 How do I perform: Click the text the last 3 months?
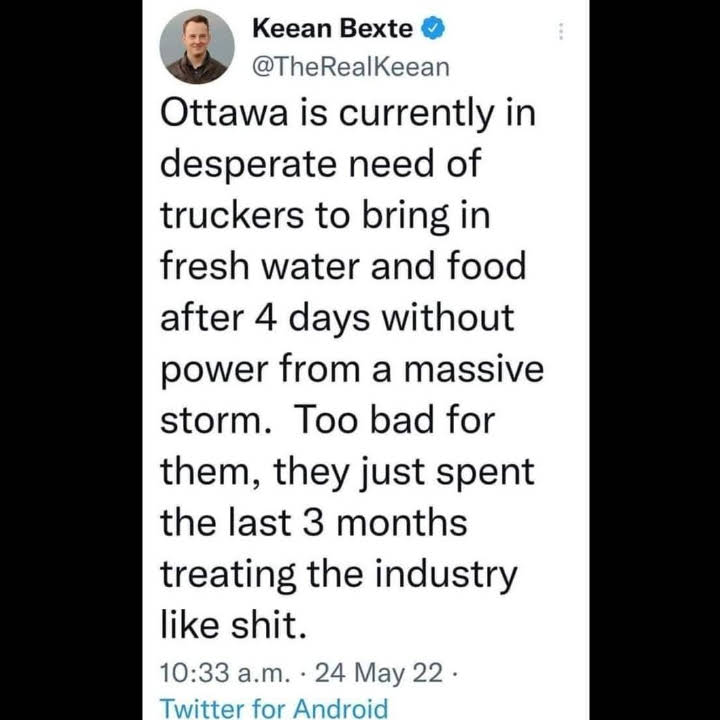click(314, 522)
